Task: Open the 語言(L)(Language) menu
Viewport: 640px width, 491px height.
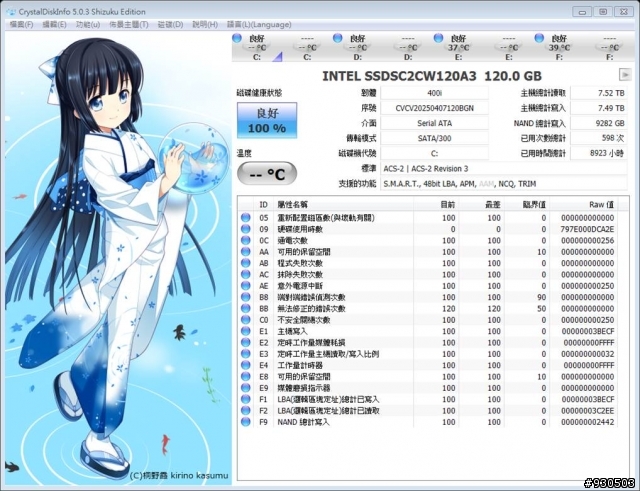Action: coord(259,24)
